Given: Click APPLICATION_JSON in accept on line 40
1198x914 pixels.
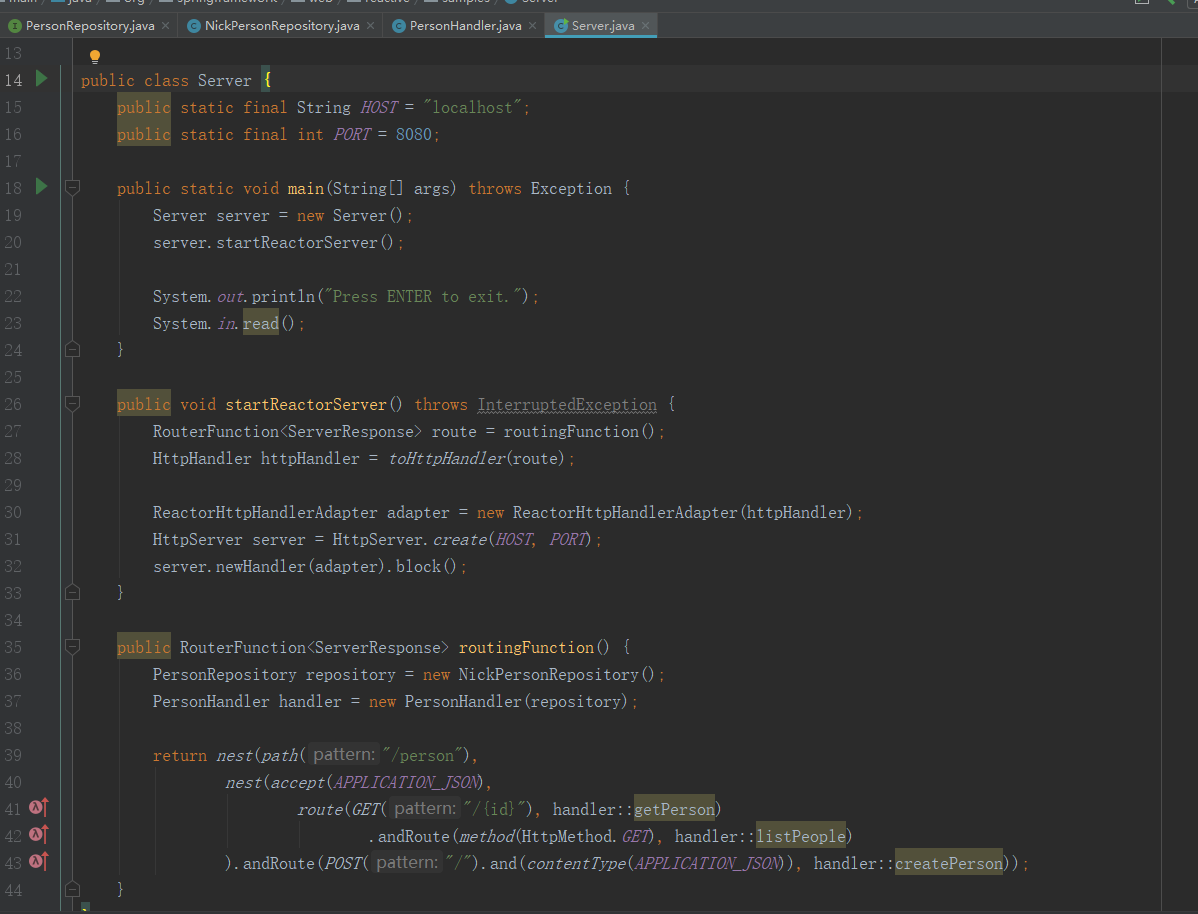Looking at the screenshot, I should coord(407,783).
